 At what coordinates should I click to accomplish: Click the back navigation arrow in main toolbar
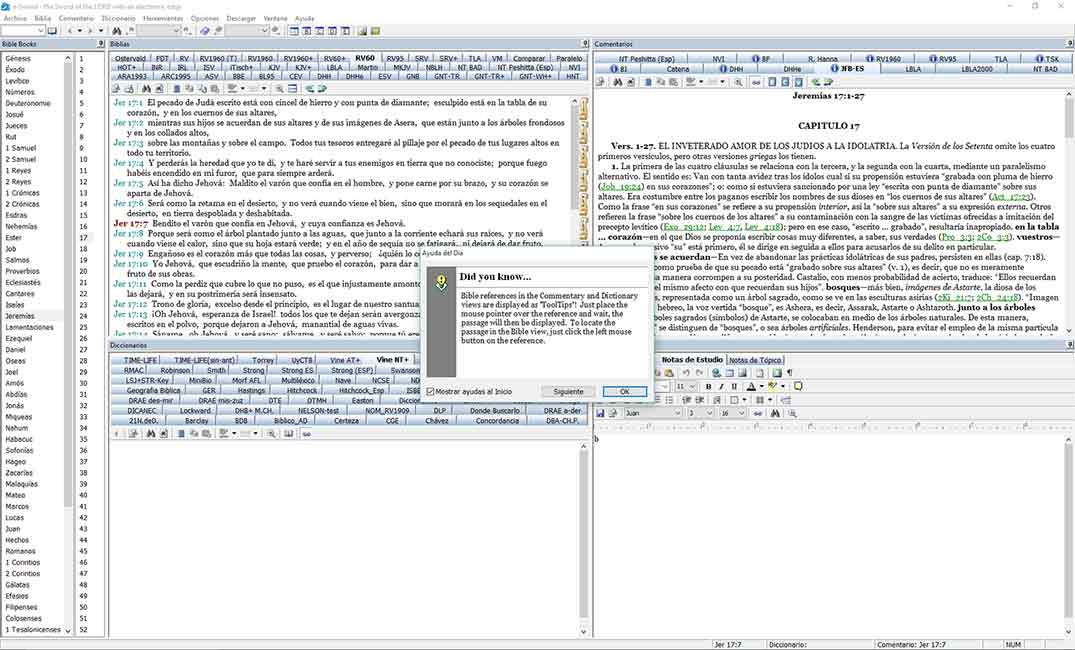click(x=70, y=31)
